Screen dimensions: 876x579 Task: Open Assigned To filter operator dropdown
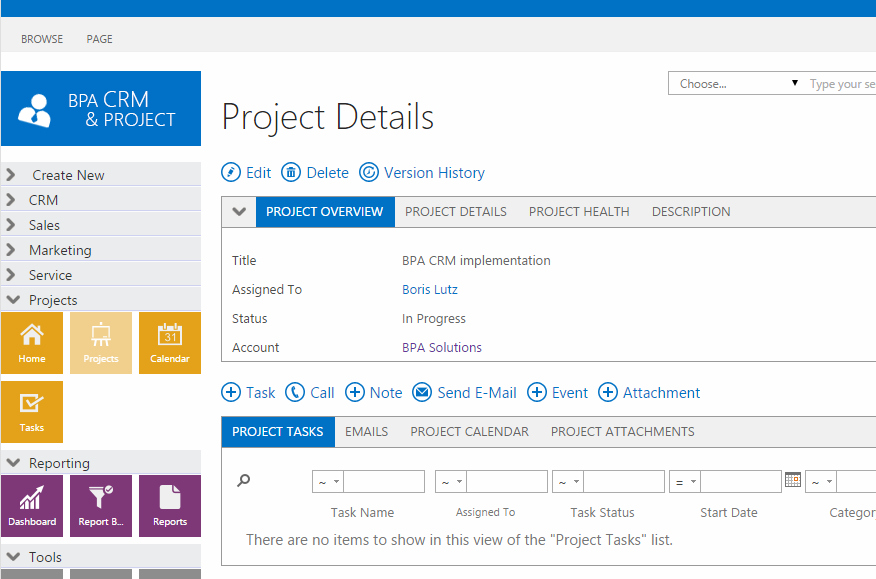(451, 482)
